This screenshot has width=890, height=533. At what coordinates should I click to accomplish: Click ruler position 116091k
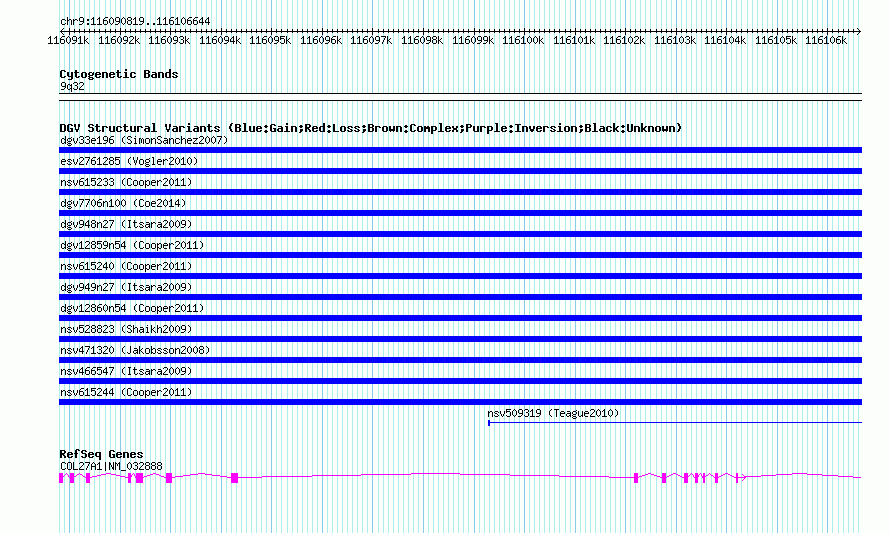click(68, 40)
